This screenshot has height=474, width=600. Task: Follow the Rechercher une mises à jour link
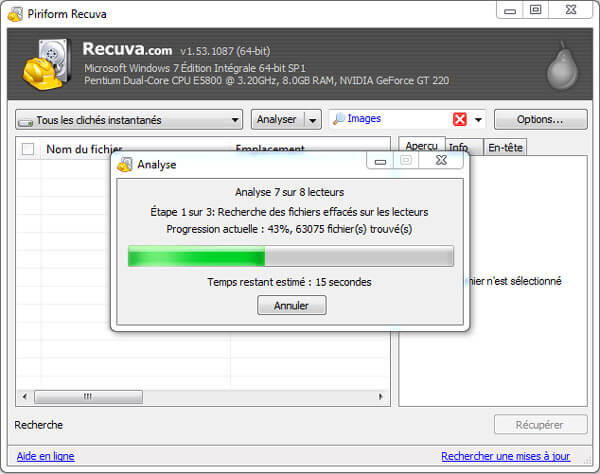[505, 456]
